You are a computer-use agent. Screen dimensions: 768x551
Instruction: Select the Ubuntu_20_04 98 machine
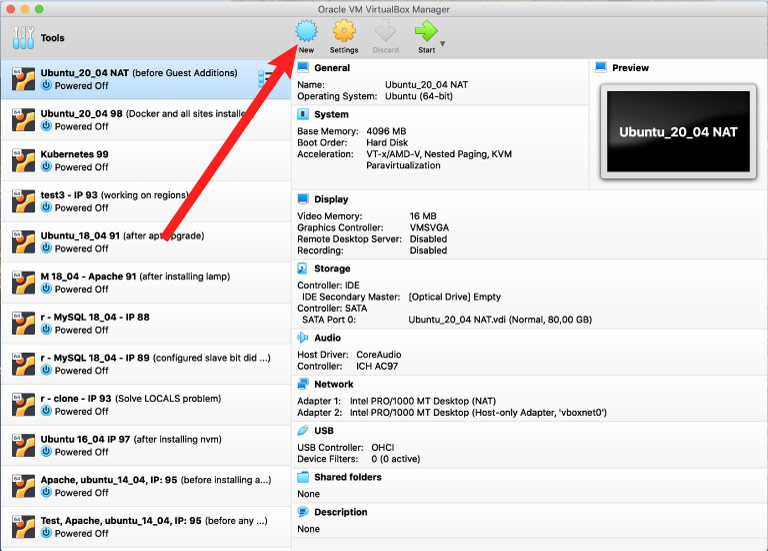point(146,120)
